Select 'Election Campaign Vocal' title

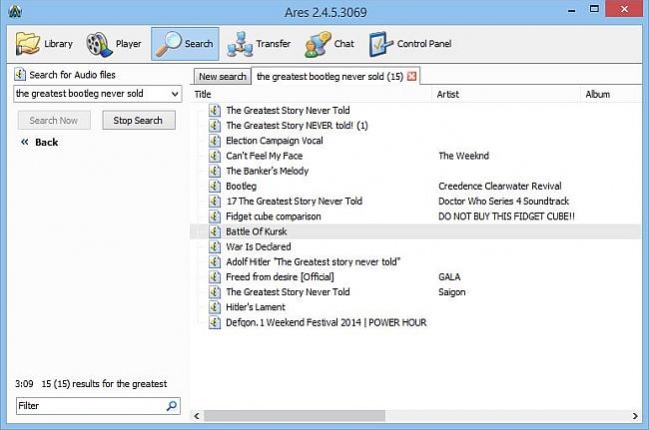point(274,141)
